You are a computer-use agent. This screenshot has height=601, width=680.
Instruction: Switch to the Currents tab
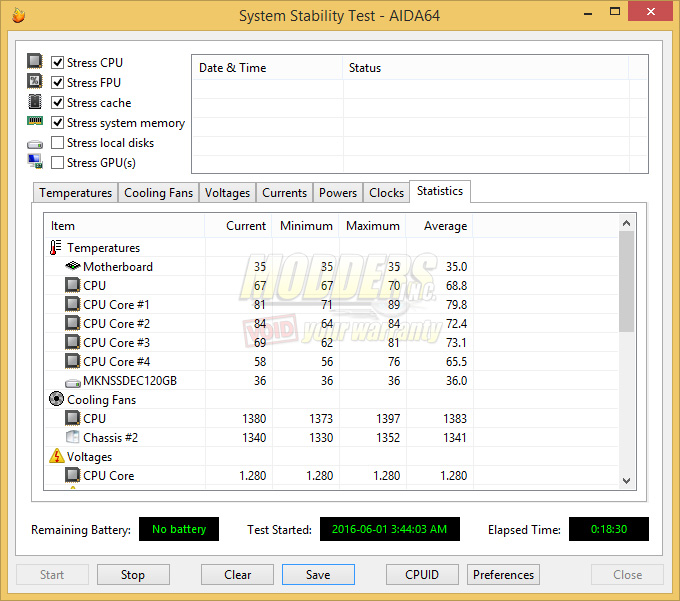[284, 193]
